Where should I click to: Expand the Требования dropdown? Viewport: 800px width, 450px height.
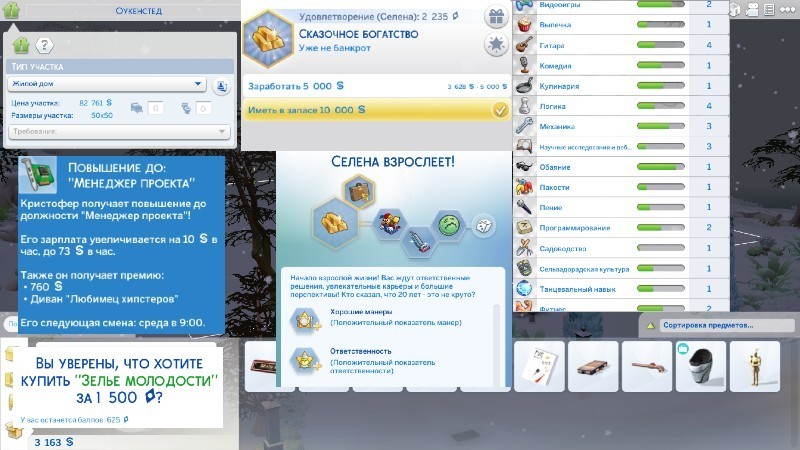click(x=119, y=132)
